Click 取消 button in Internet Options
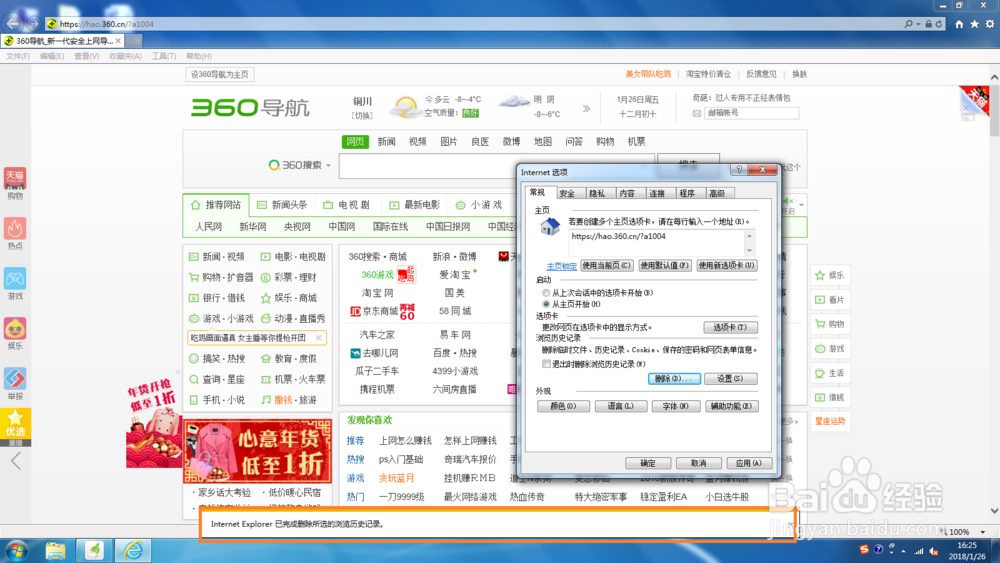The width and height of the screenshot is (1000, 563). 698,464
